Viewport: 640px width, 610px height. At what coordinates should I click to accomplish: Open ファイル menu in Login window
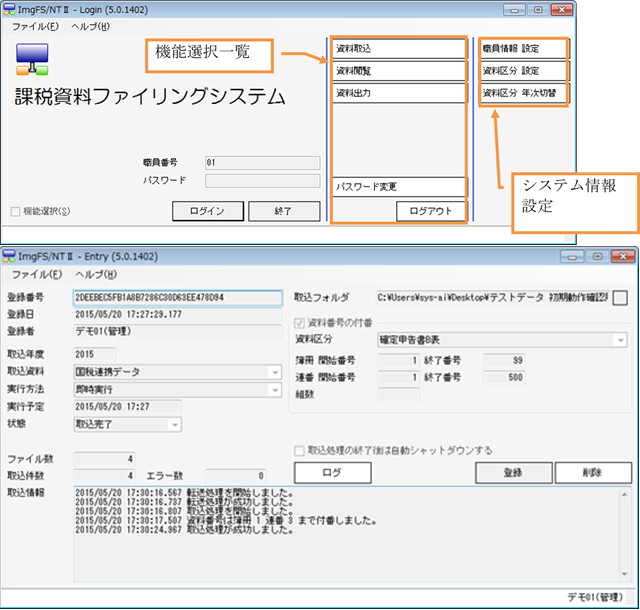[36, 27]
